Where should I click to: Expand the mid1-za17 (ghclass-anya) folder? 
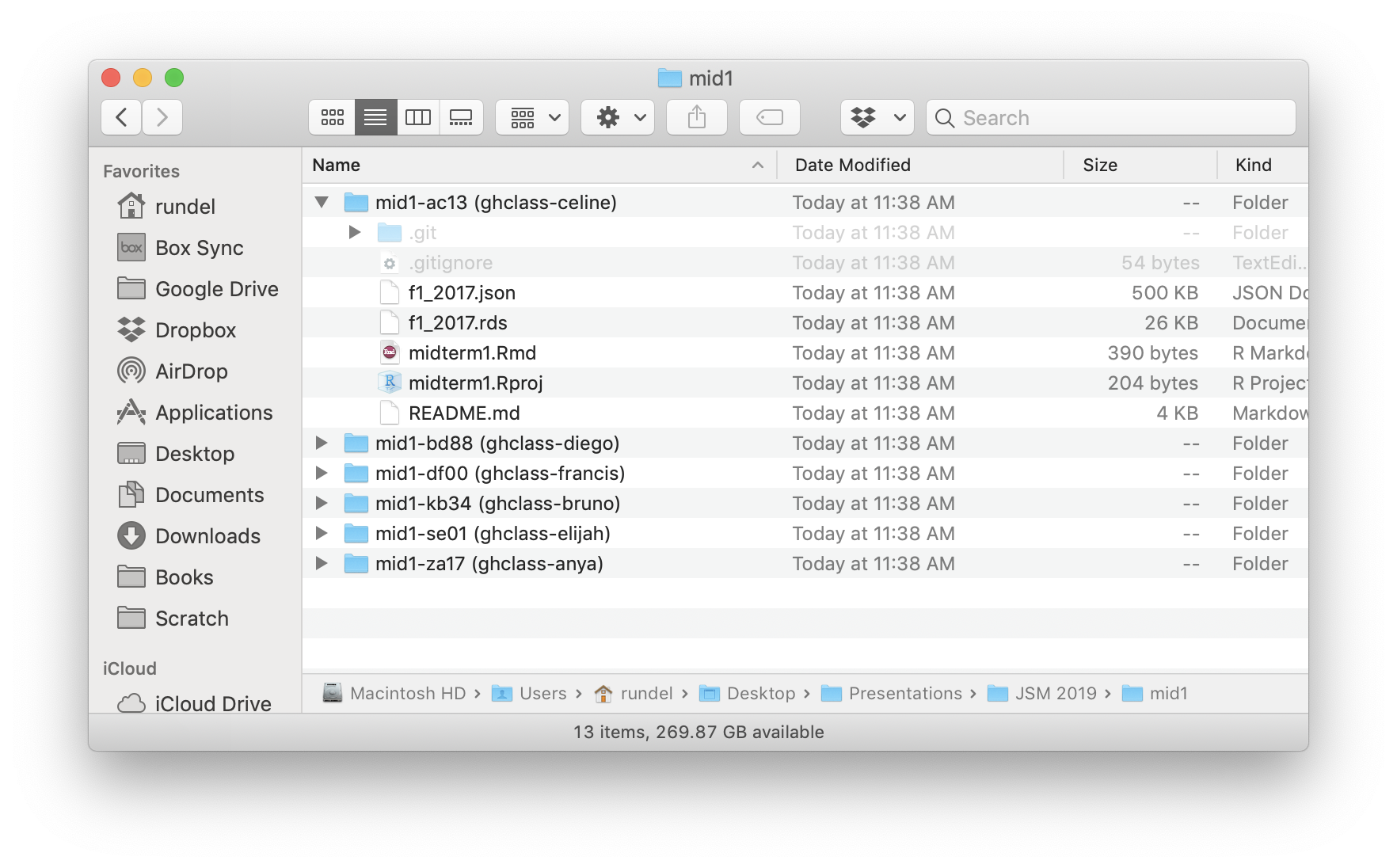322,563
